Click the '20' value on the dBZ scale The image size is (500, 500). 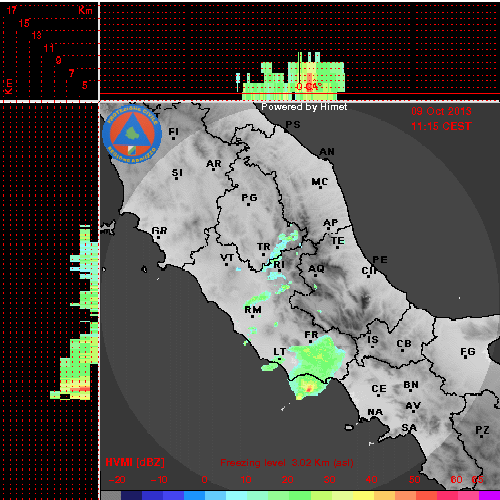[x=287, y=480]
